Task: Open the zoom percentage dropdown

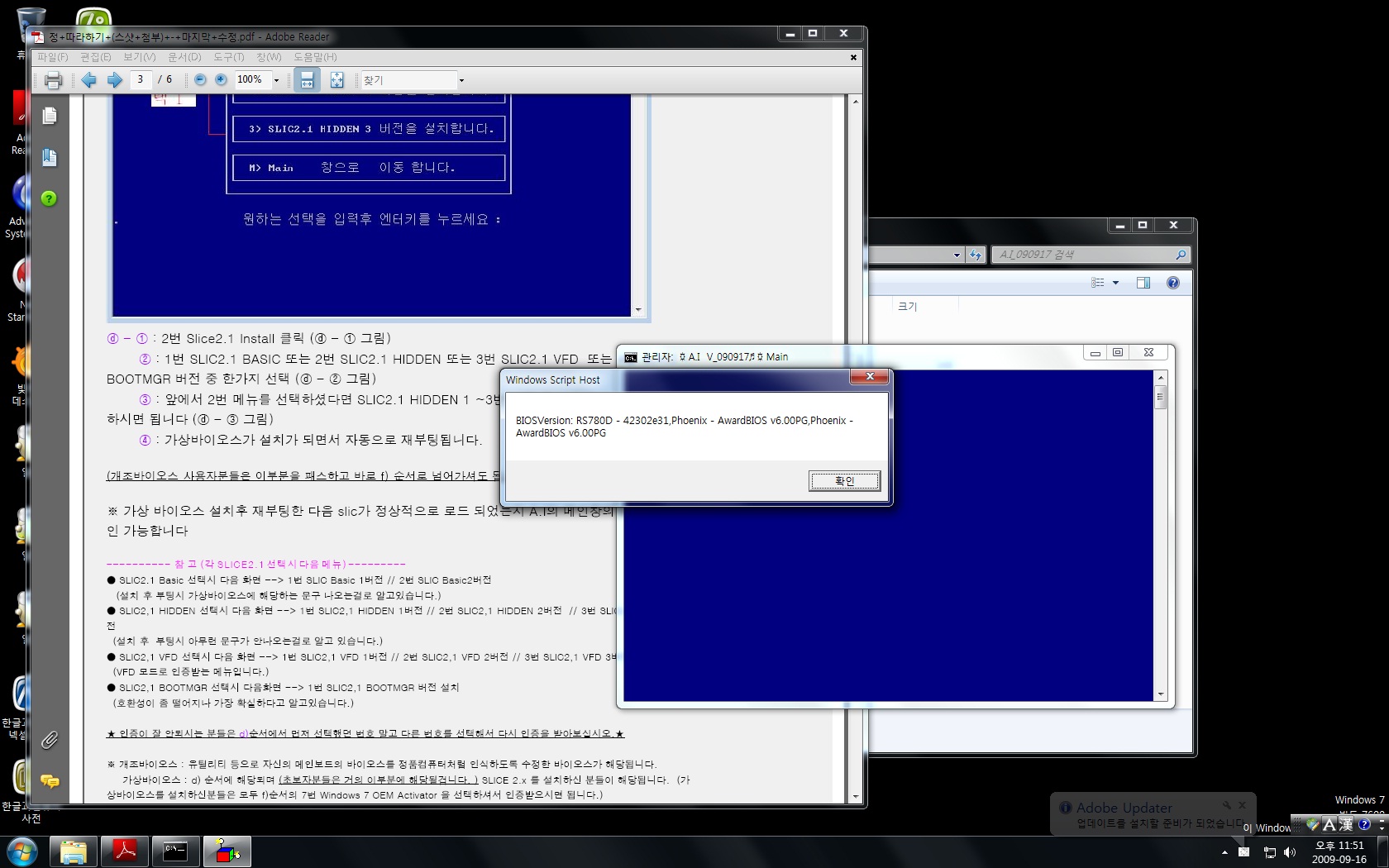Action: [x=276, y=80]
